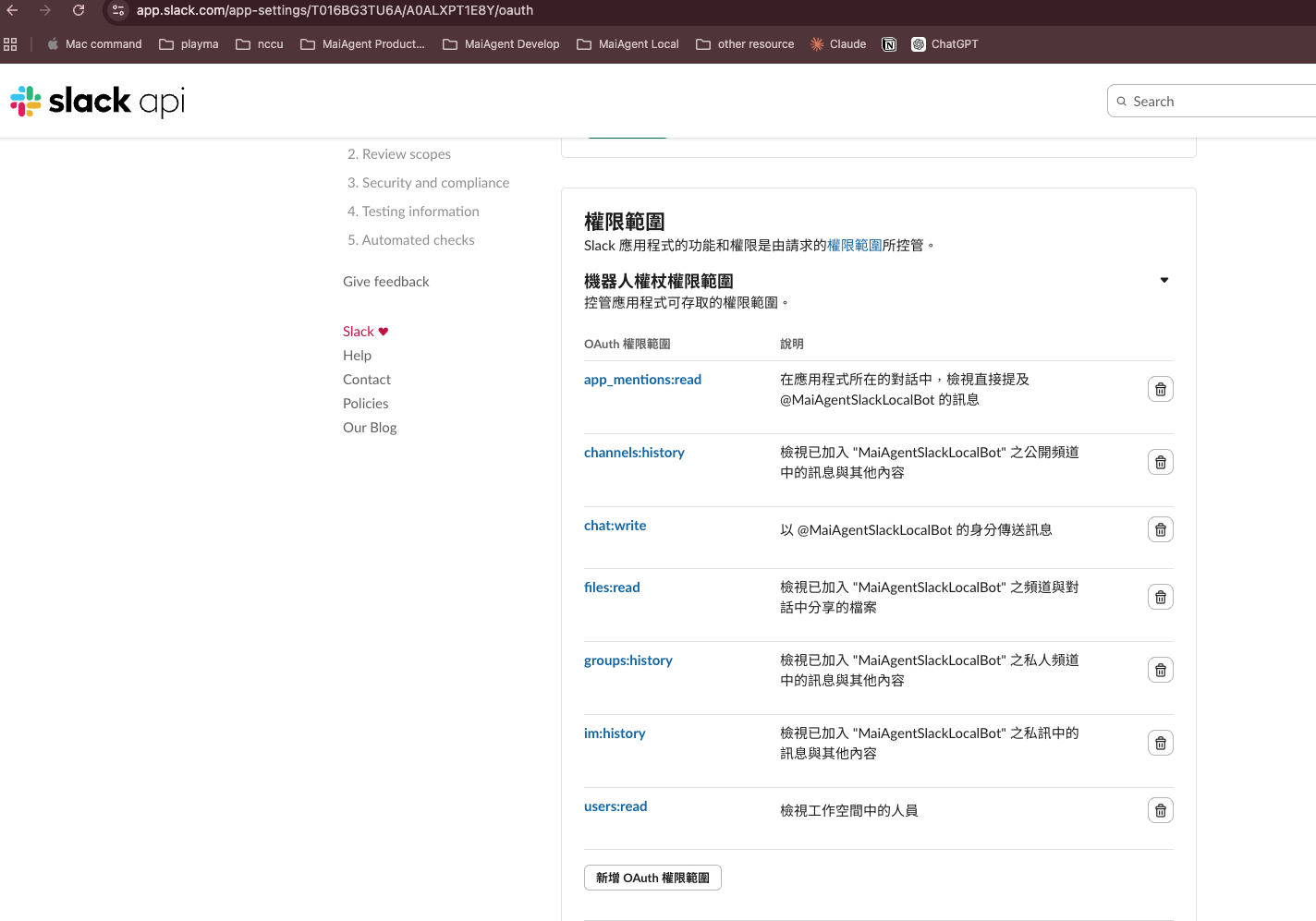Remove the groups:history scope
This screenshot has height=921, width=1316.
[1160, 671]
